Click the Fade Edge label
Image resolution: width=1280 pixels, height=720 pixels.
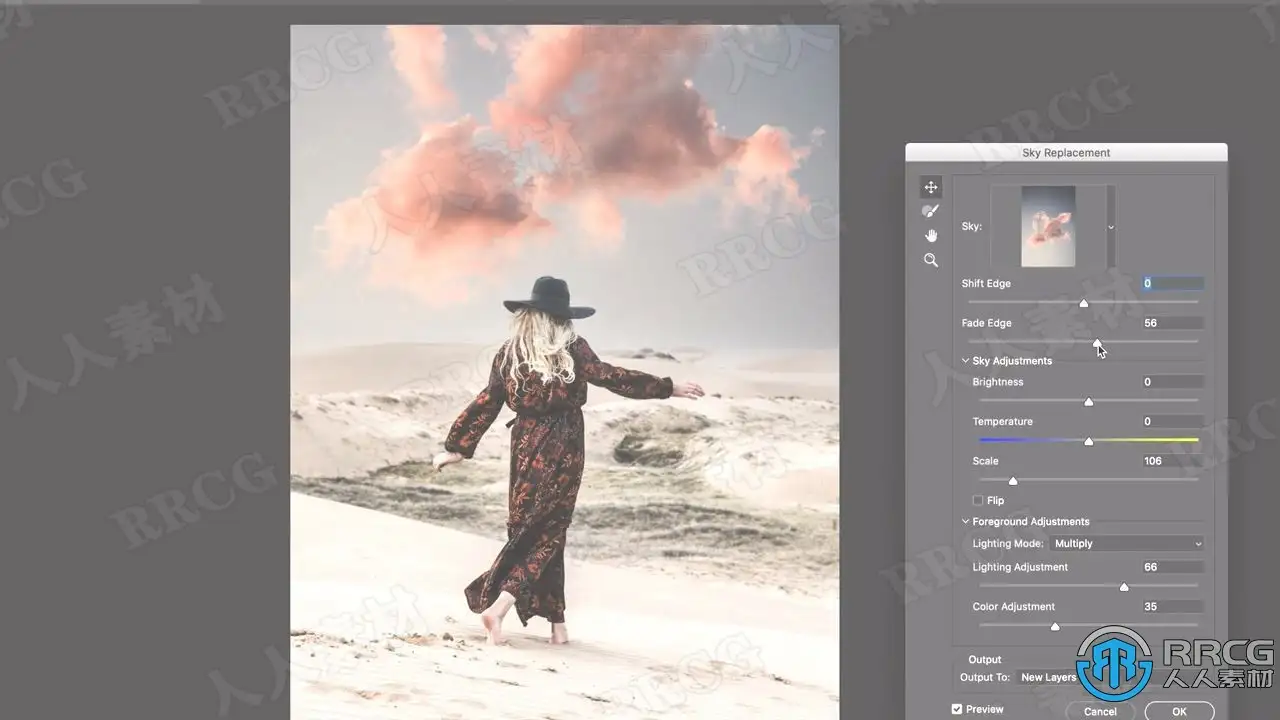[x=987, y=324]
